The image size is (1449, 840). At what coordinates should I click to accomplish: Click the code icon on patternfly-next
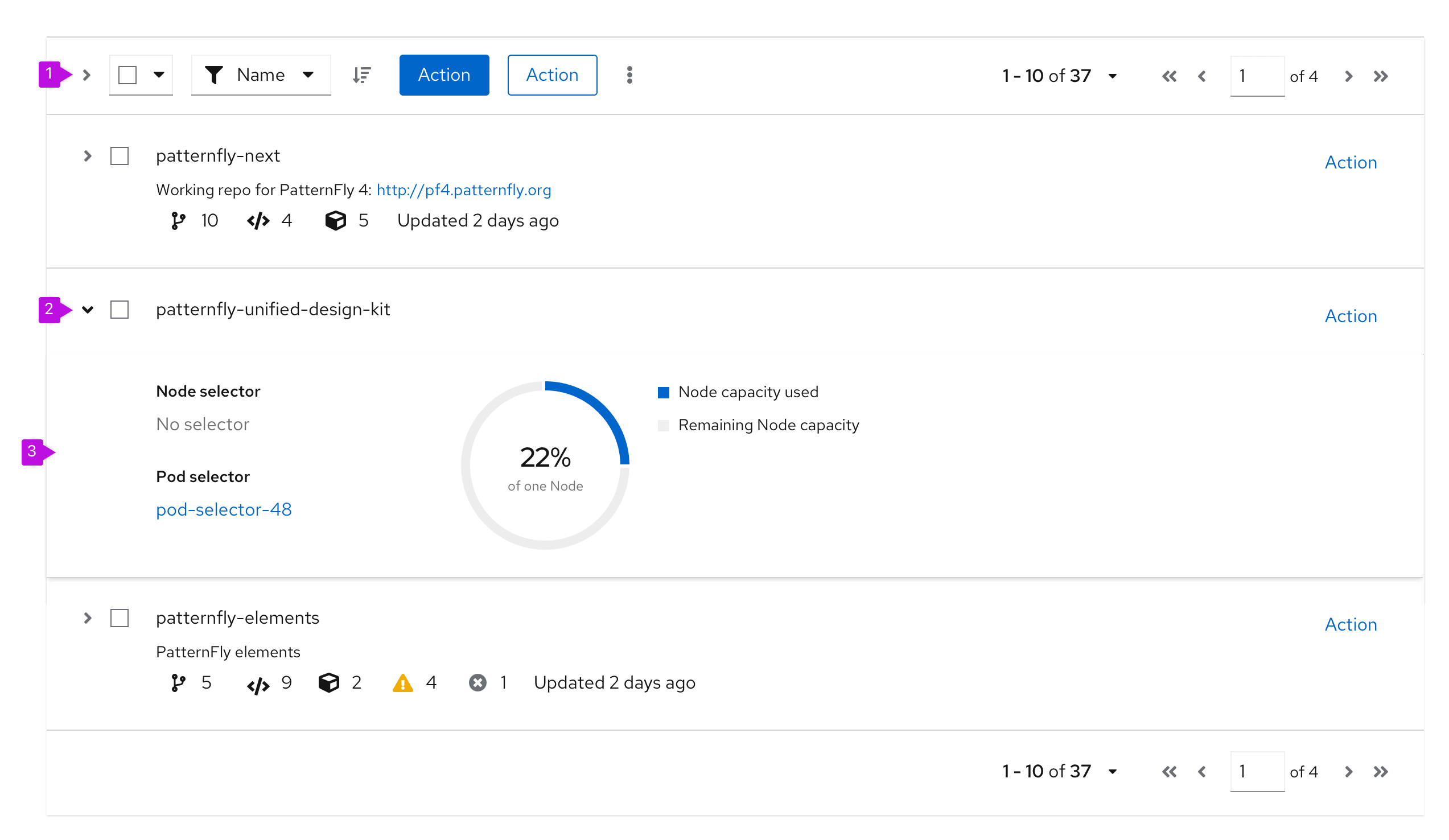coord(254,220)
